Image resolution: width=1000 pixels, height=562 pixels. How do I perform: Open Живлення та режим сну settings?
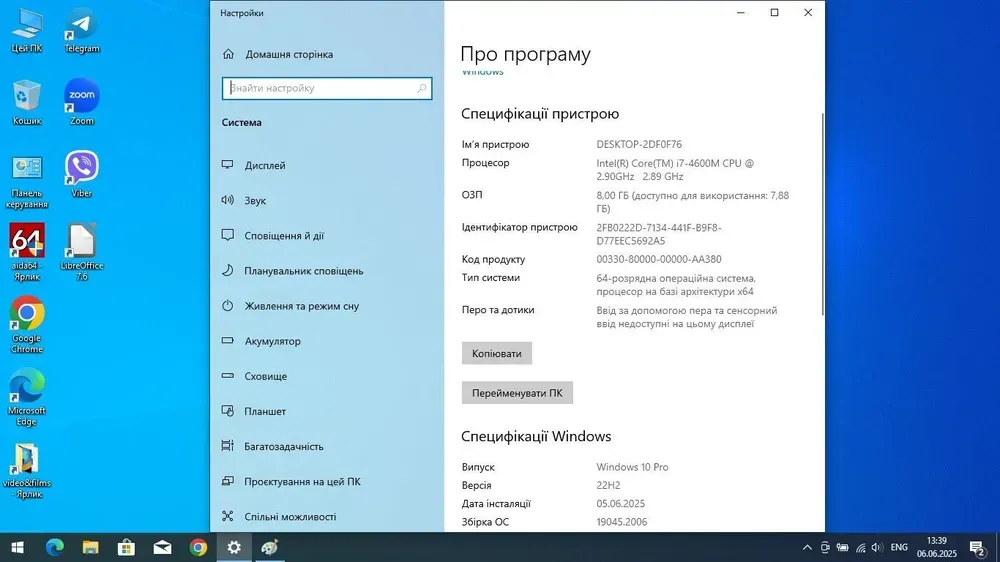pyautogui.click(x=301, y=306)
